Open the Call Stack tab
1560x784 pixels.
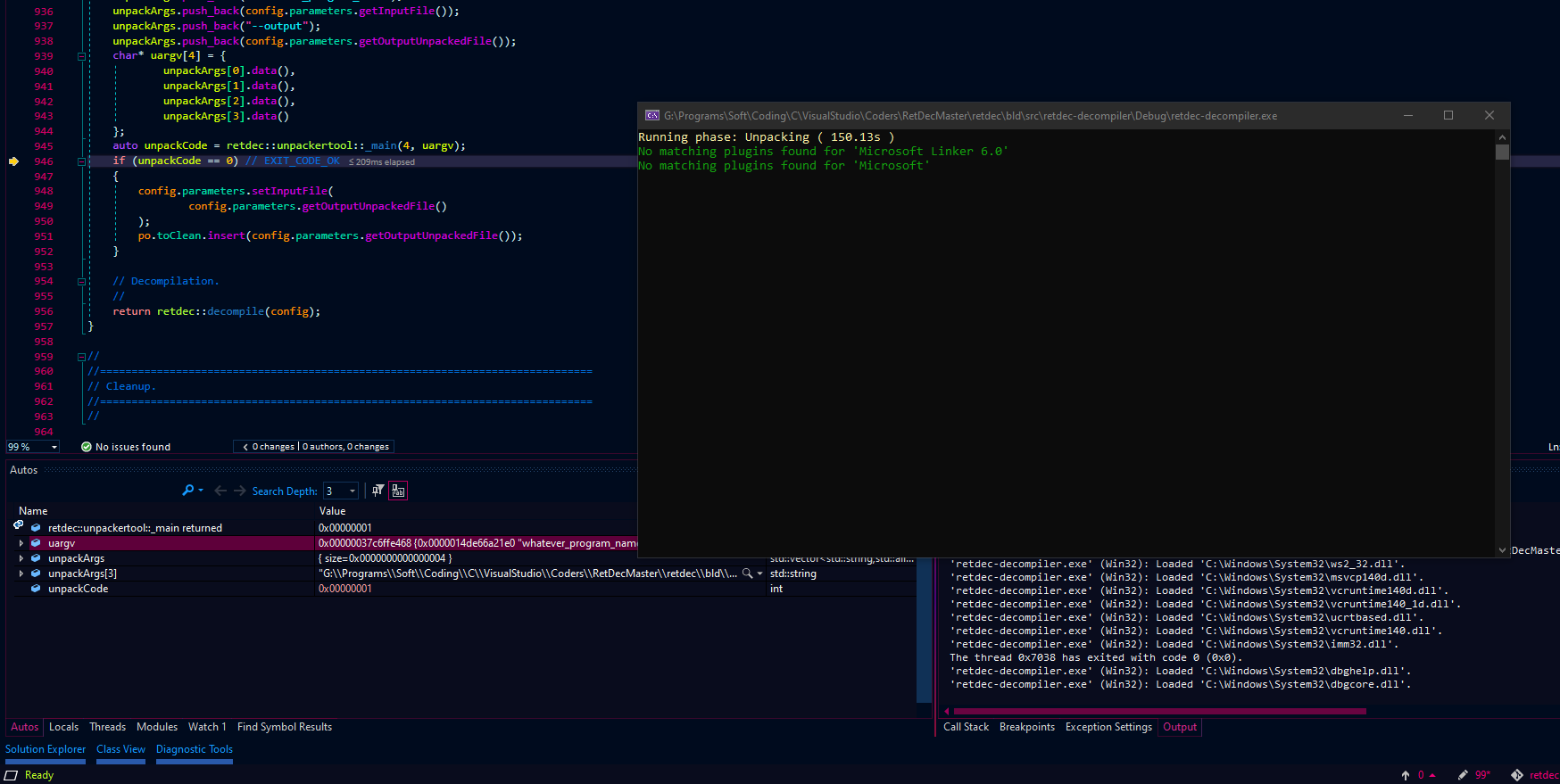point(967,727)
